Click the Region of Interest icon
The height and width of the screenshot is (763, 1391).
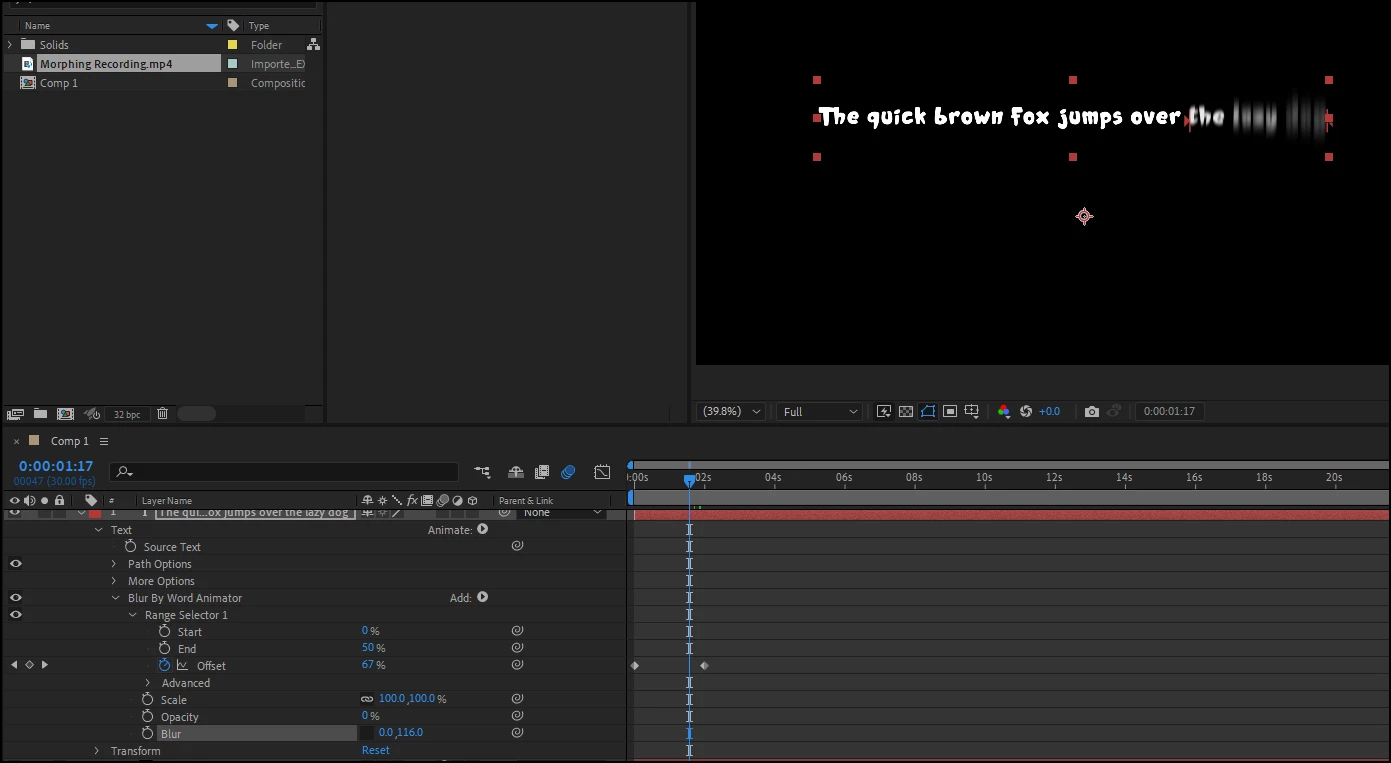(949, 412)
